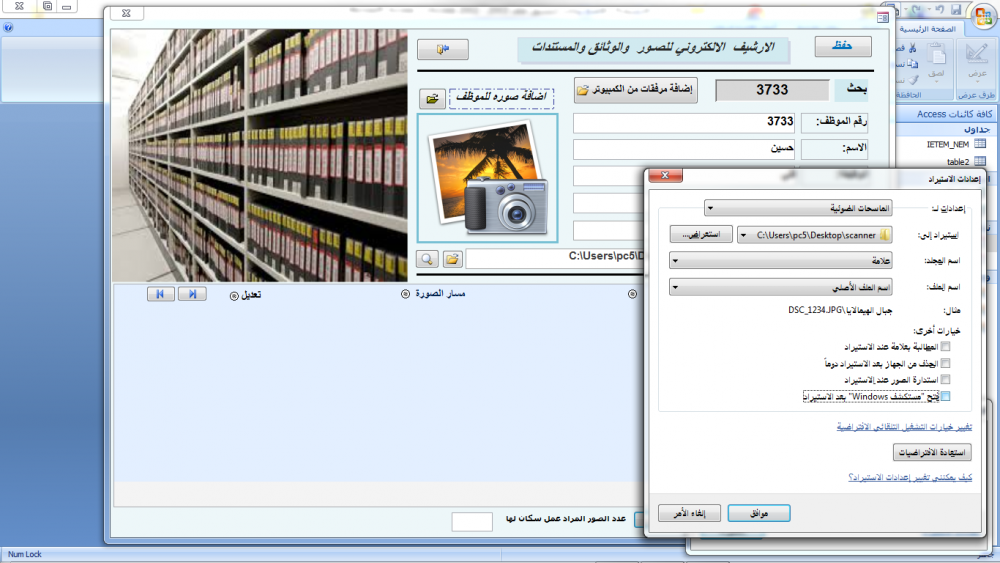Click the View (عرض) design ruler icon

976,55
